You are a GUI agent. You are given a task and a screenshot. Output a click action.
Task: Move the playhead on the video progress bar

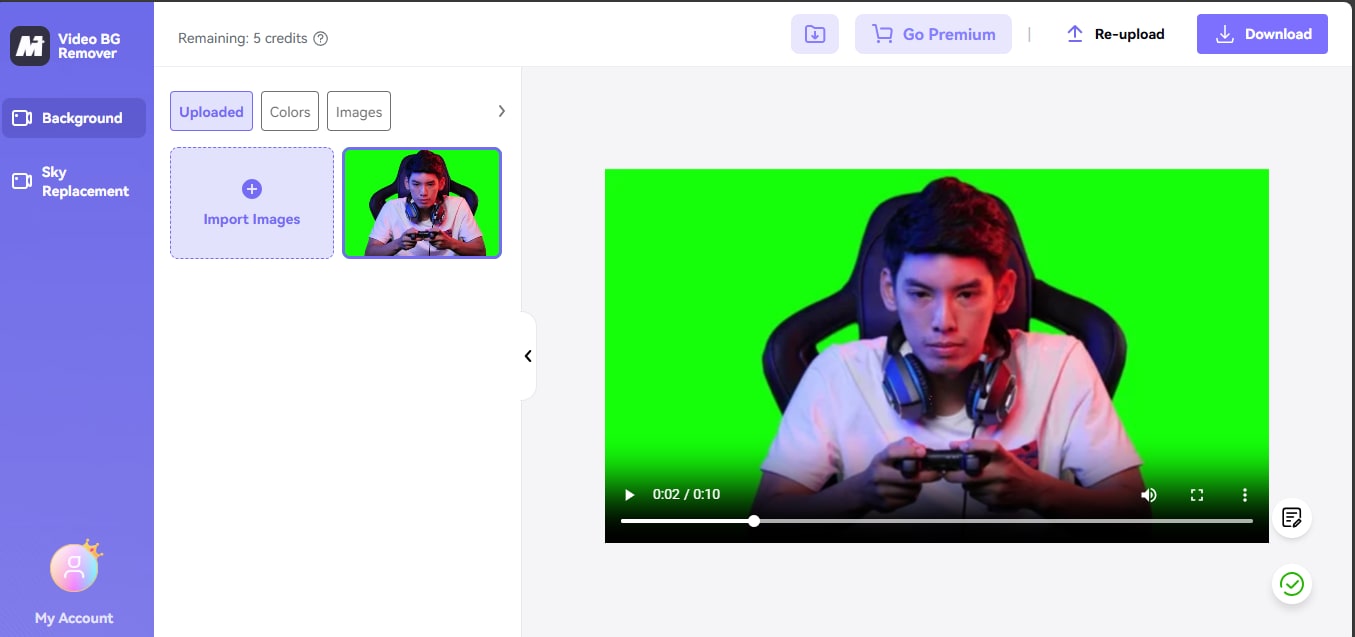[x=754, y=520]
